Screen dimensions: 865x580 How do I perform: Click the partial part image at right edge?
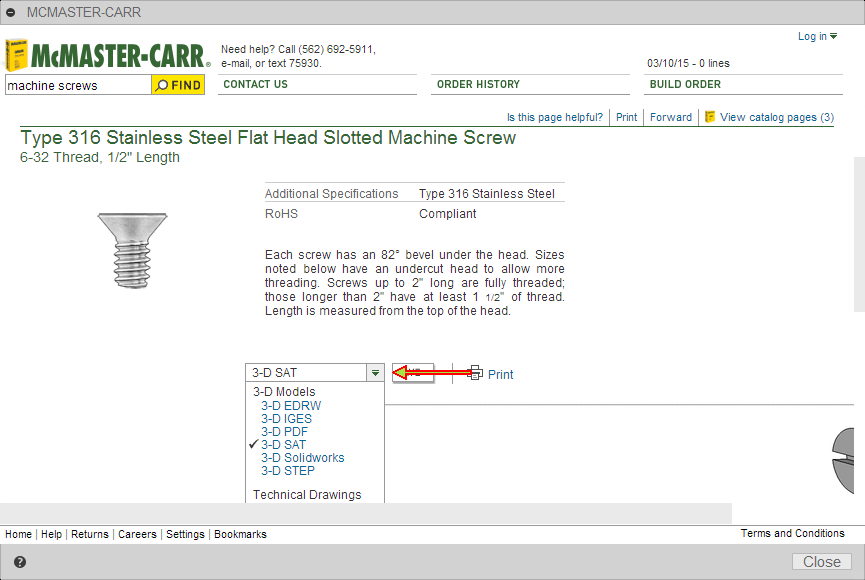[x=848, y=462]
